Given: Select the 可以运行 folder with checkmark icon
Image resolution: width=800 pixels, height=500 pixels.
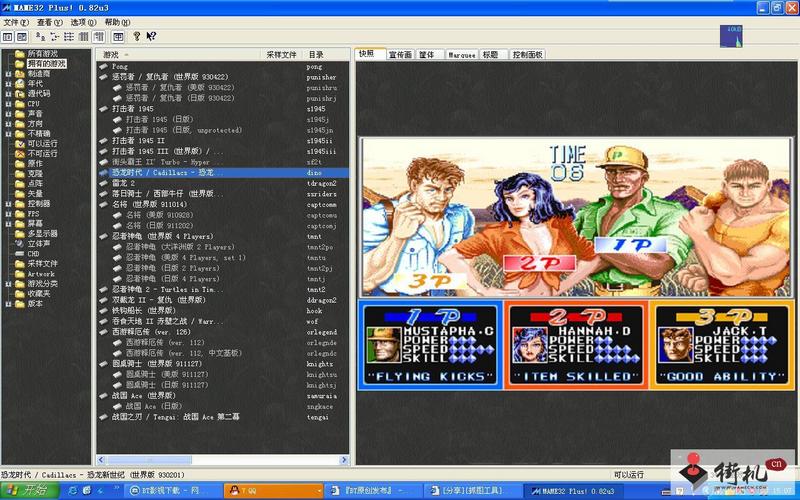Looking at the screenshot, I should (x=42, y=143).
